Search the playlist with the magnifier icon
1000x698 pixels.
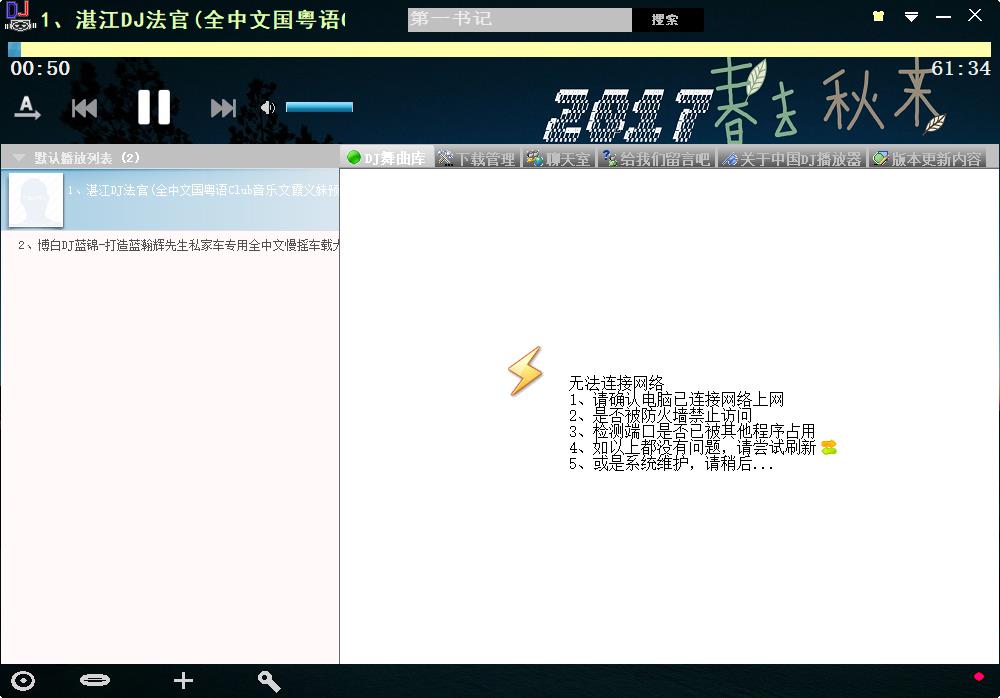tap(269, 681)
